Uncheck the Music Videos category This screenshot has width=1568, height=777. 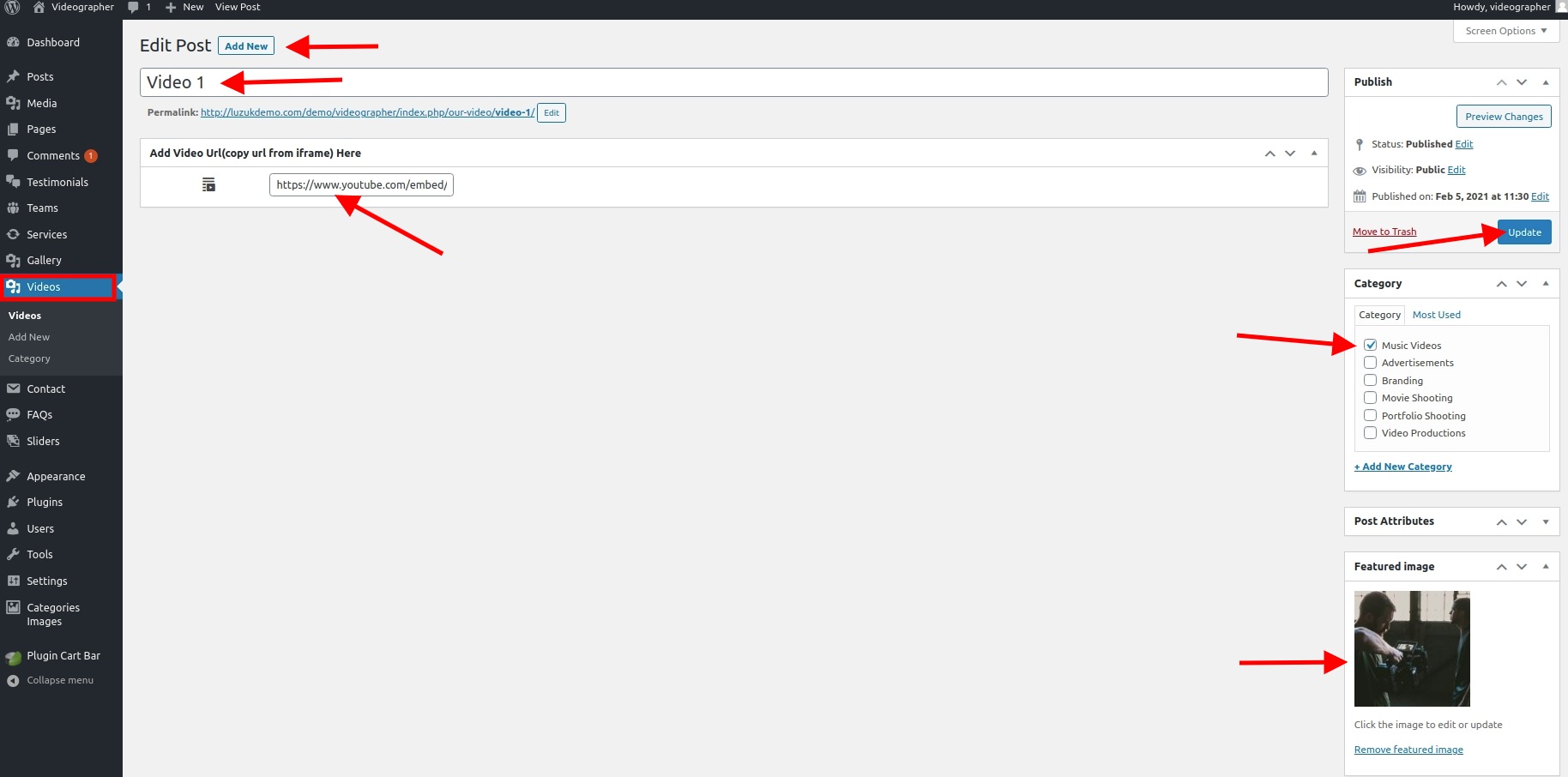1370,345
